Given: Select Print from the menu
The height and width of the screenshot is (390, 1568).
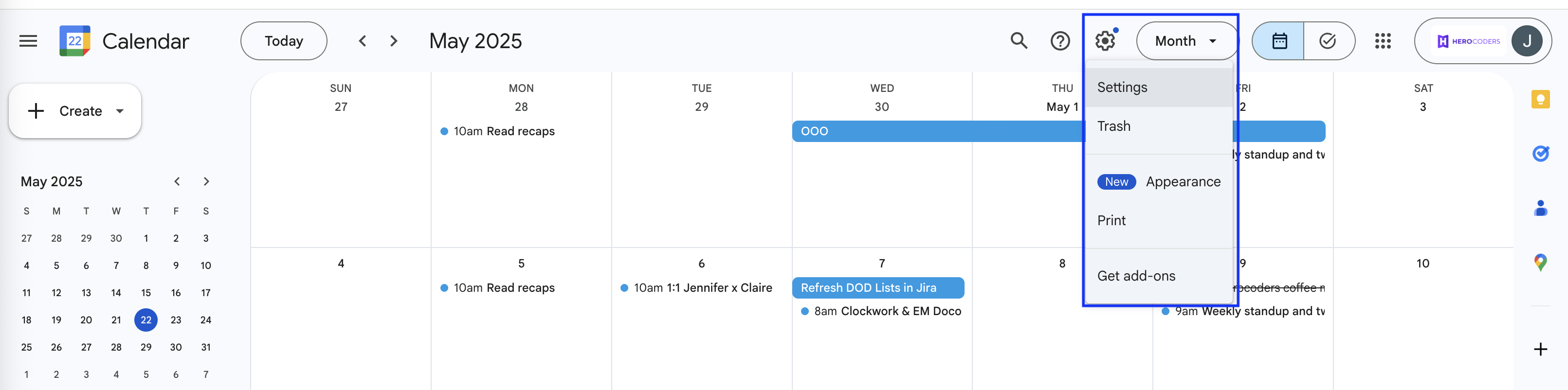Looking at the screenshot, I should tap(1159, 220).
